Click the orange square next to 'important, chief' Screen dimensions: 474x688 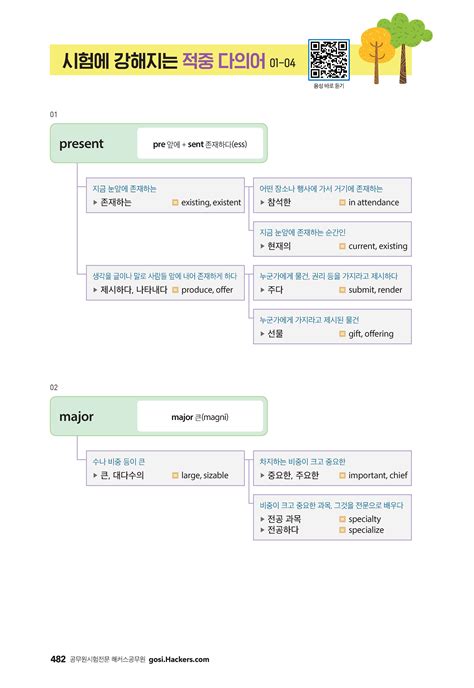[342, 475]
